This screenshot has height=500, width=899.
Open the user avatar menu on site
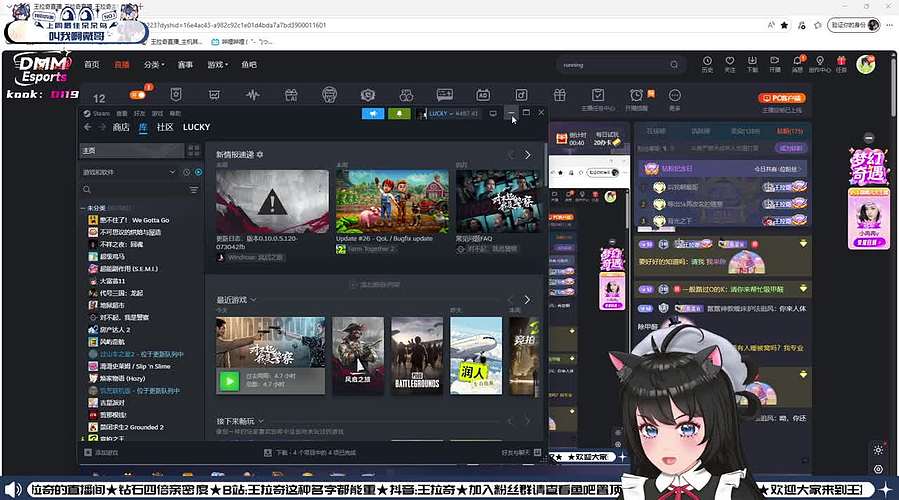pyautogui.click(x=866, y=64)
